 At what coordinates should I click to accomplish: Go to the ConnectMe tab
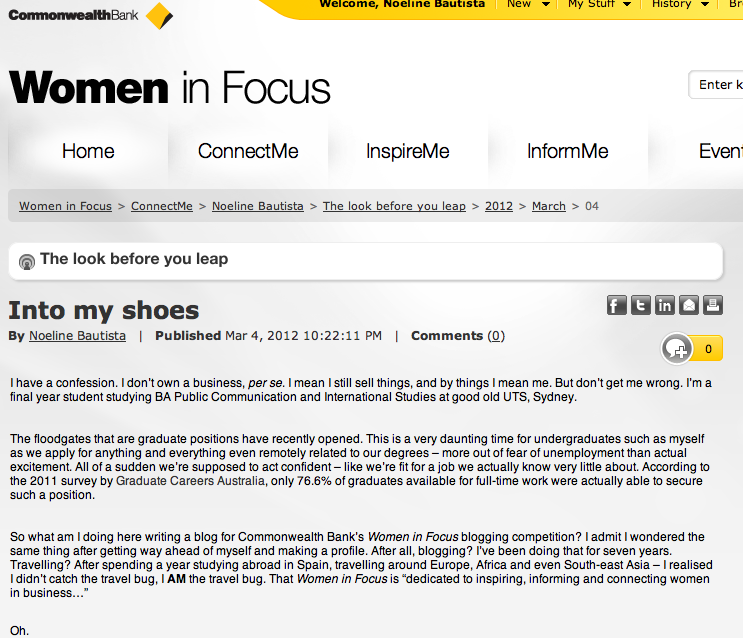pos(248,151)
